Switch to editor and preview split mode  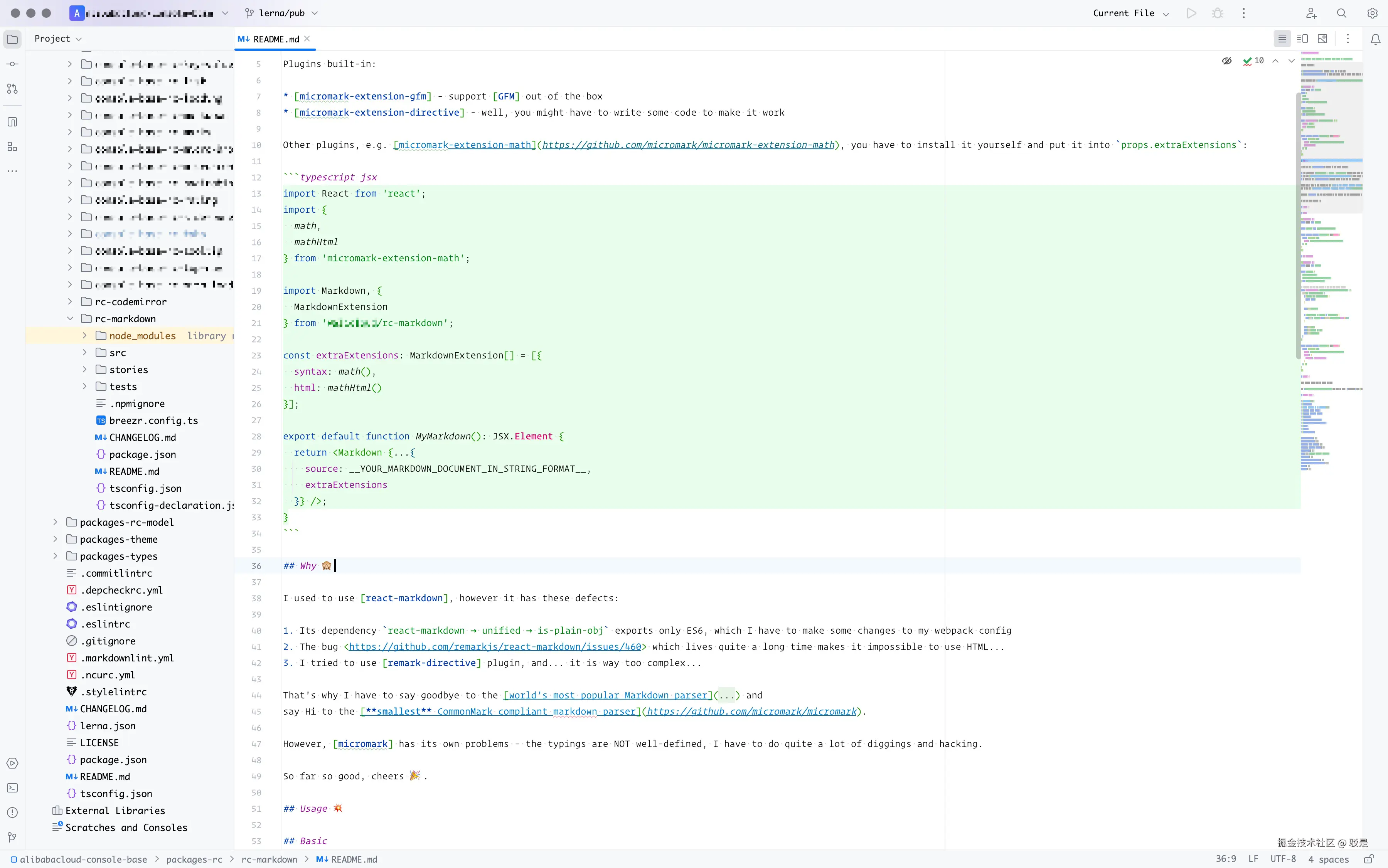click(1302, 39)
